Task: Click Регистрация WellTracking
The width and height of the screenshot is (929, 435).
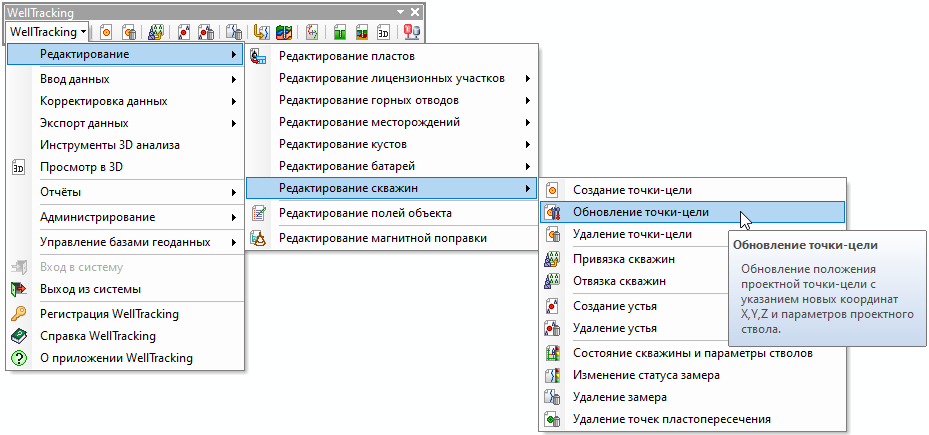Action: (109, 314)
